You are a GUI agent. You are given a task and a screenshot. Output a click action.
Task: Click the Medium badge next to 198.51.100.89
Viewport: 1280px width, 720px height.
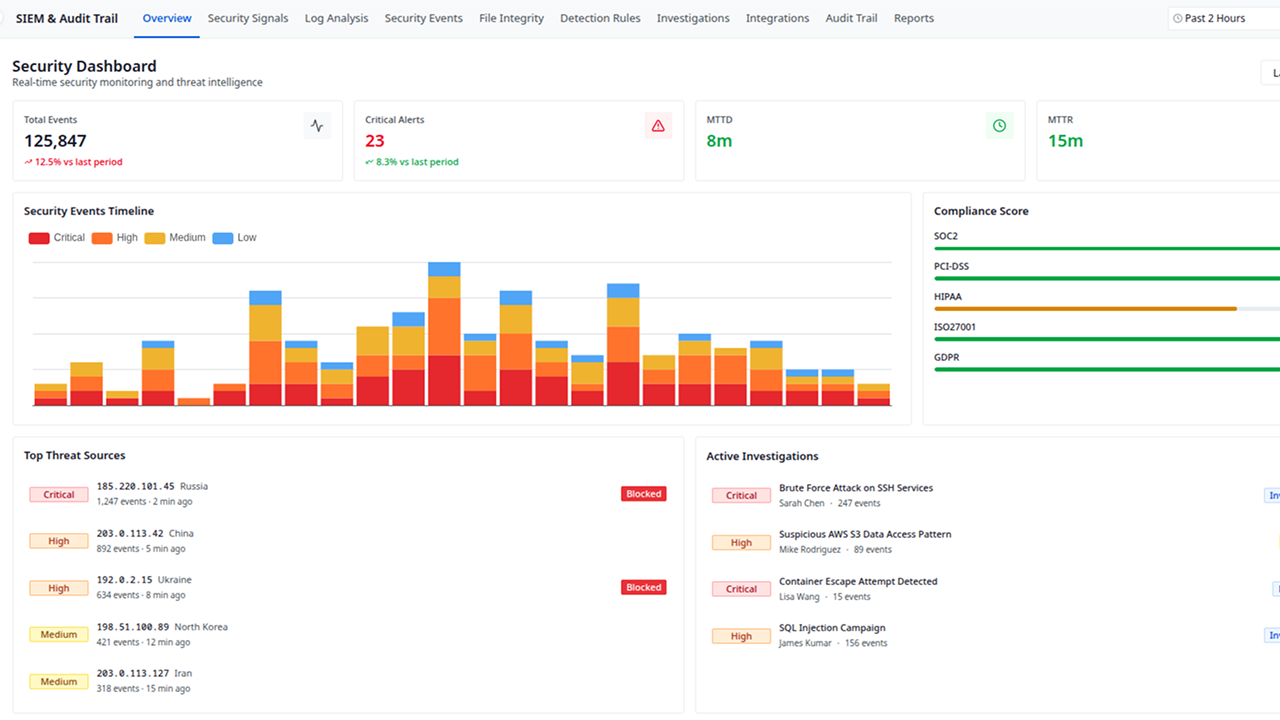pos(59,634)
